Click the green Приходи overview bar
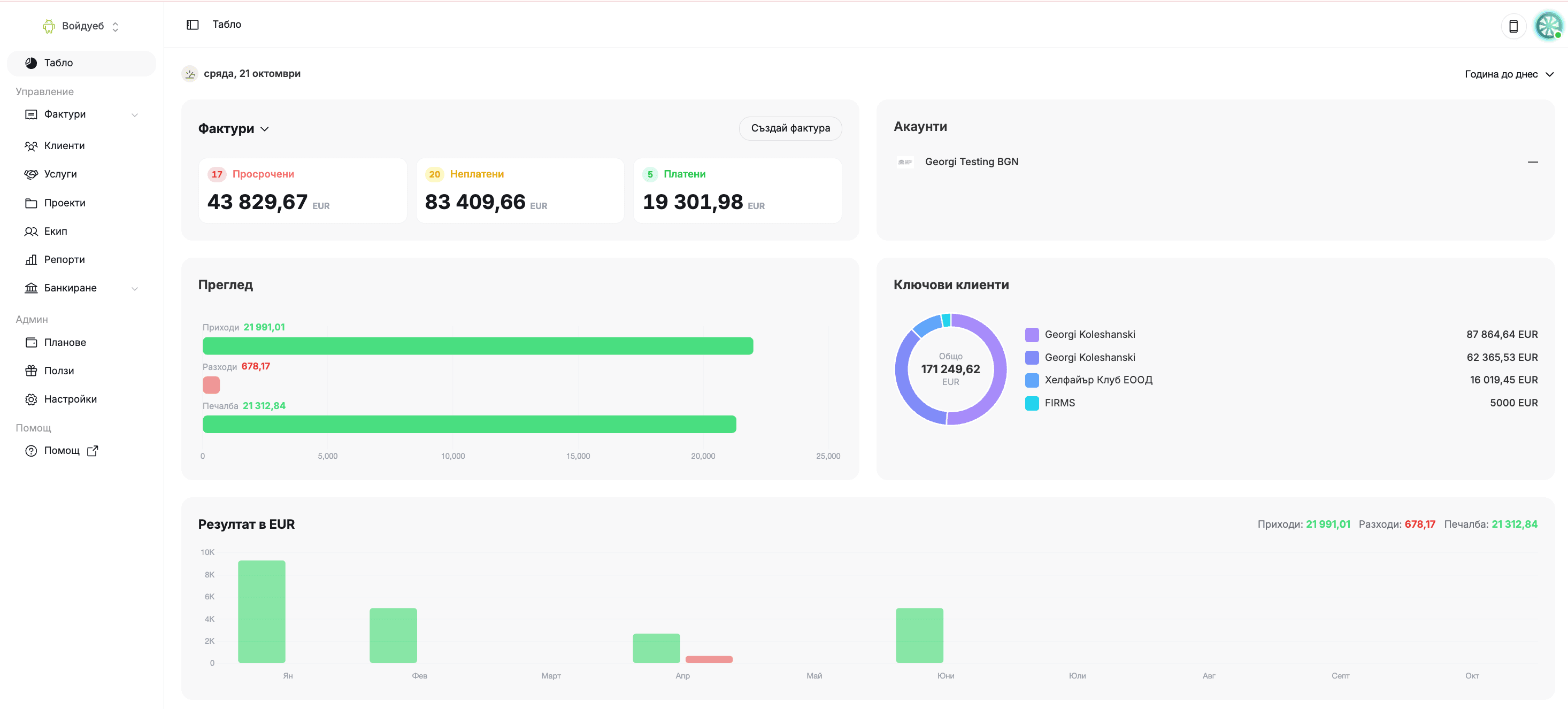Viewport: 1568px width, 709px height. pos(478,345)
